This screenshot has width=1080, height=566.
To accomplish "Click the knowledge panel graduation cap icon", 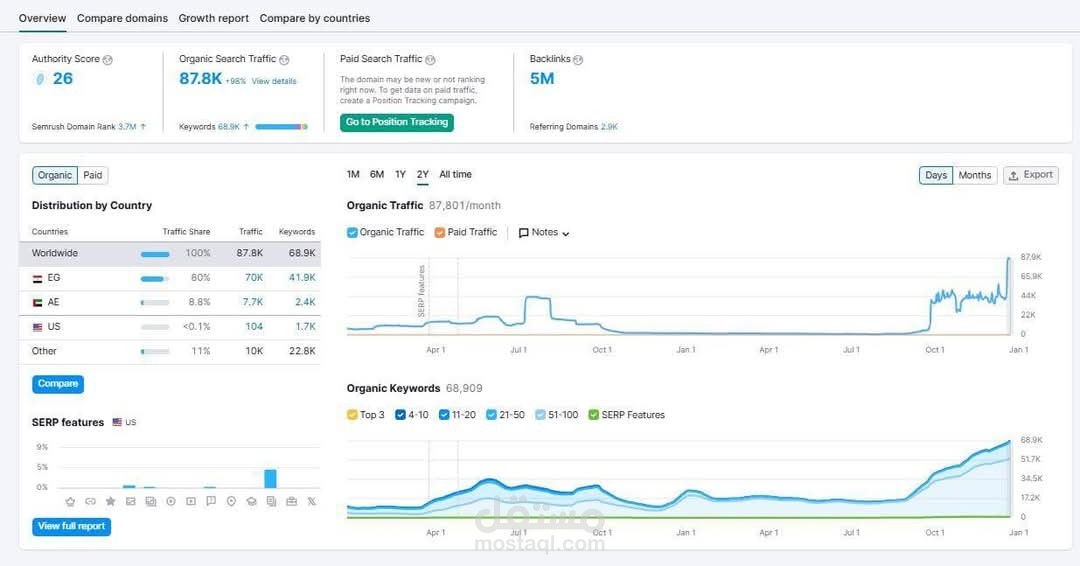I will [251, 501].
